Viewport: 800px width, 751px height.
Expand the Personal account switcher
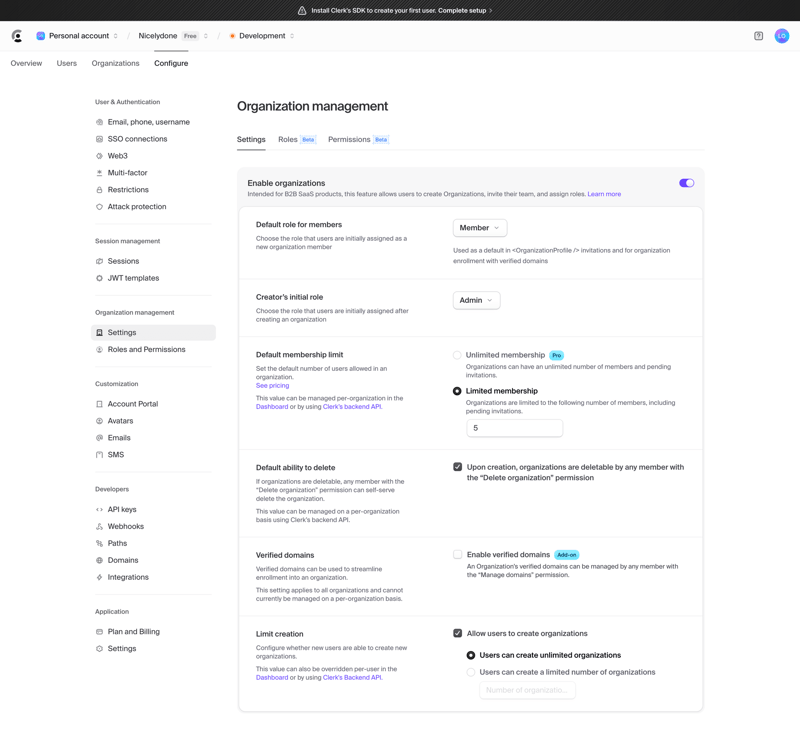(x=78, y=34)
